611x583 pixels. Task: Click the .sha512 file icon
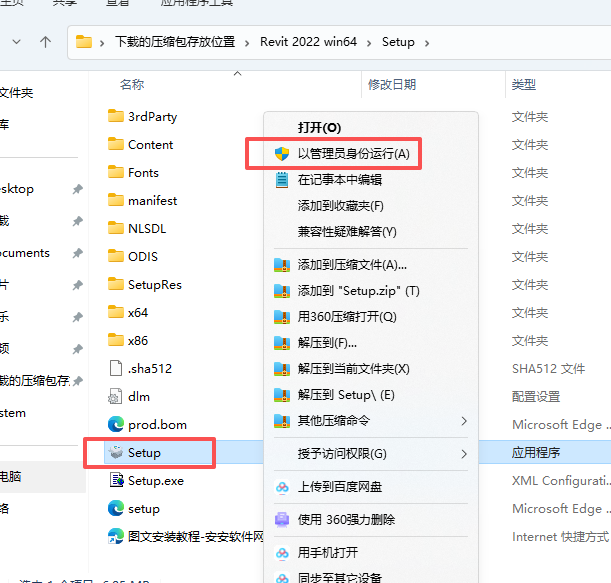116,368
